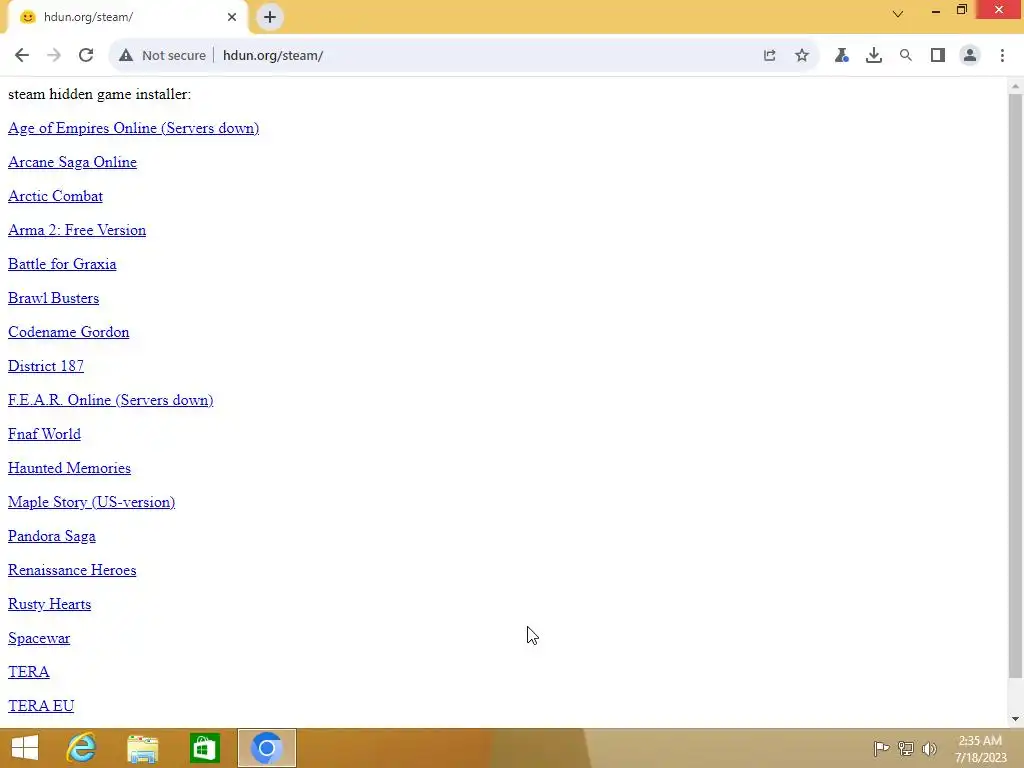Minimize the browser window

(936, 10)
